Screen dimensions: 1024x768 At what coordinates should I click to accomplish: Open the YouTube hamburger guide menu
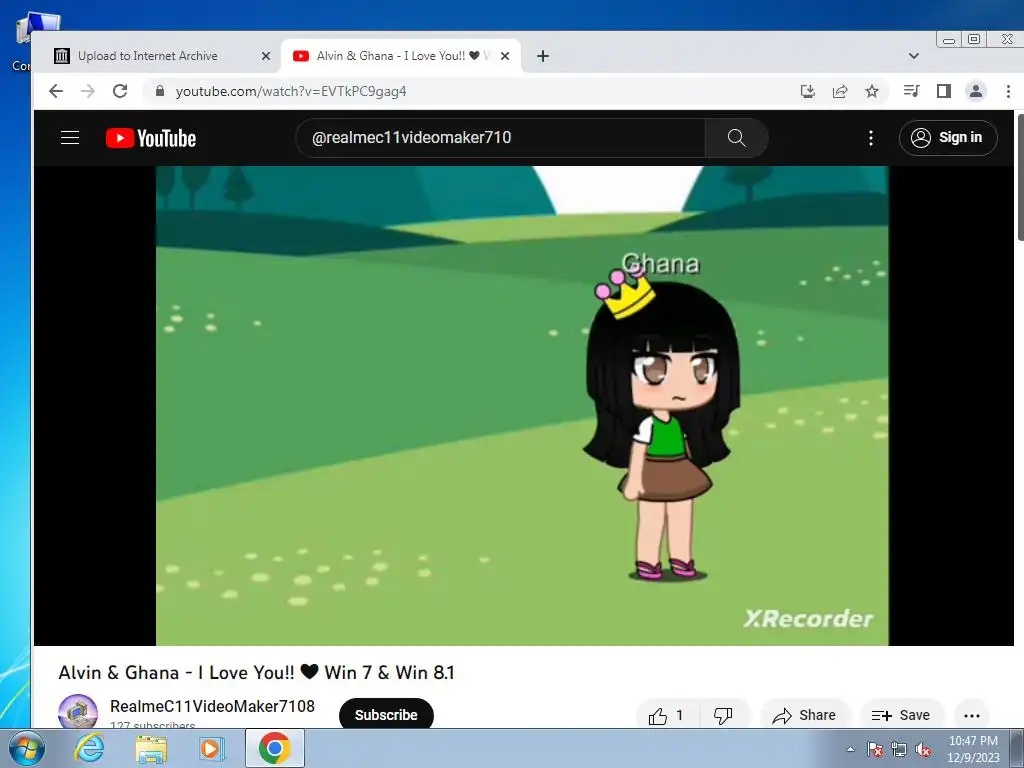[x=70, y=138]
